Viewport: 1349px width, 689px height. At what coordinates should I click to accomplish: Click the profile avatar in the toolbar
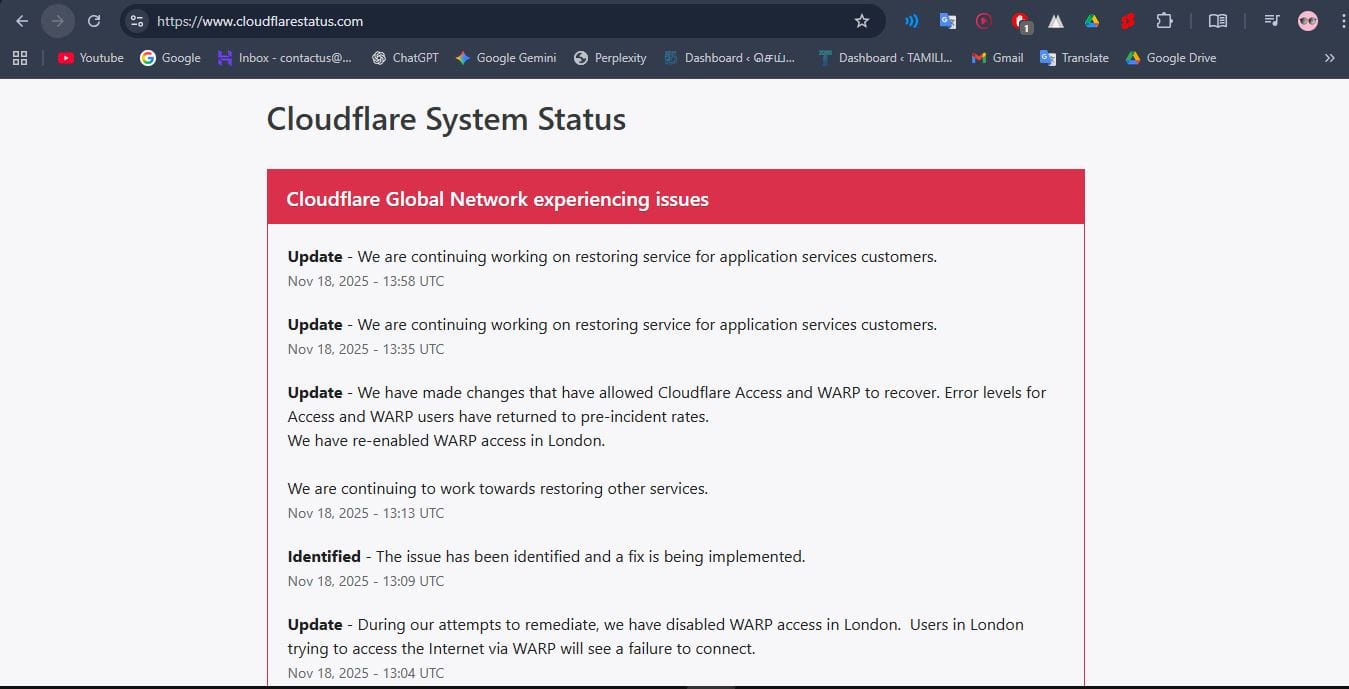[1307, 21]
